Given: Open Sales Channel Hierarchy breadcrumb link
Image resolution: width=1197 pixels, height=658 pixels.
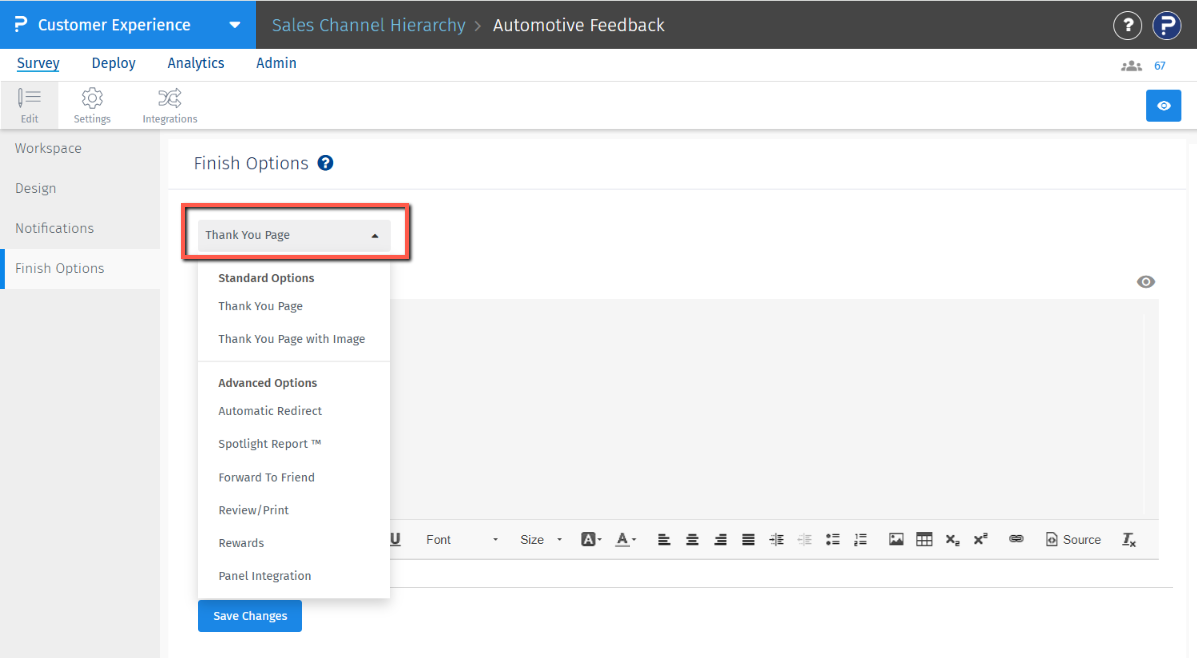Looking at the screenshot, I should (368, 25).
